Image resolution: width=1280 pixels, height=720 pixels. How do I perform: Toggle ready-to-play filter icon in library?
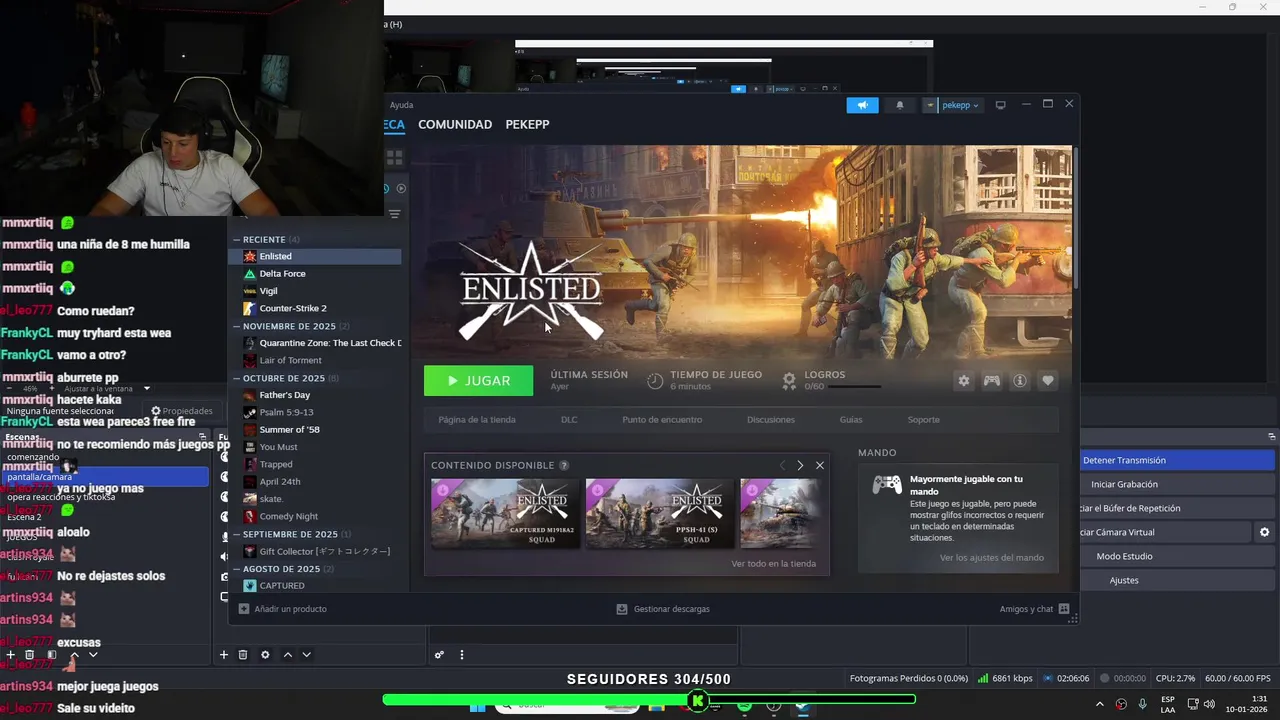click(401, 188)
